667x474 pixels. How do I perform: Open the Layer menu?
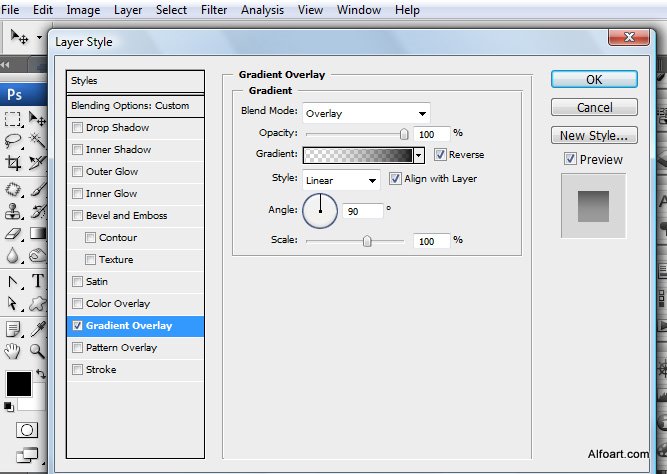127,10
